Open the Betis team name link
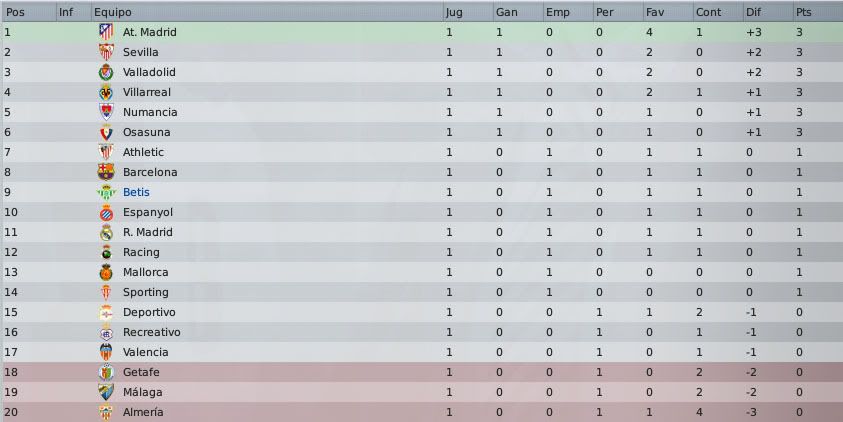 click(136, 192)
